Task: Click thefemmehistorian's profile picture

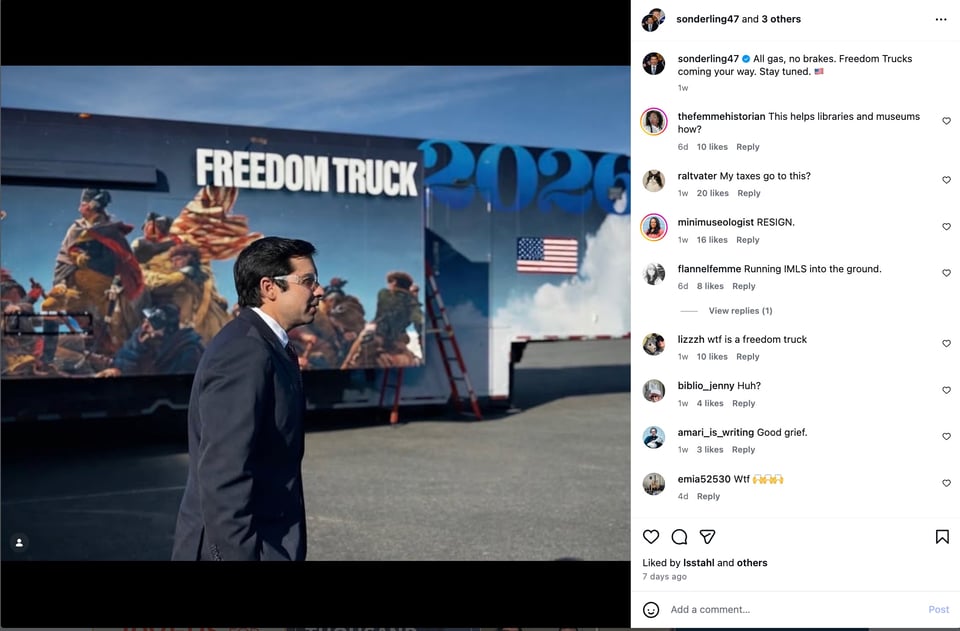Action: click(653, 122)
